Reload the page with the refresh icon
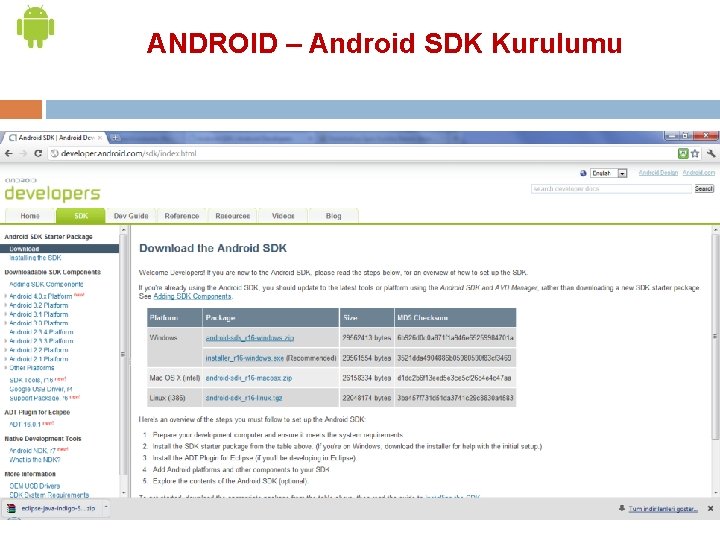This screenshot has width=720, height=540. 38,153
